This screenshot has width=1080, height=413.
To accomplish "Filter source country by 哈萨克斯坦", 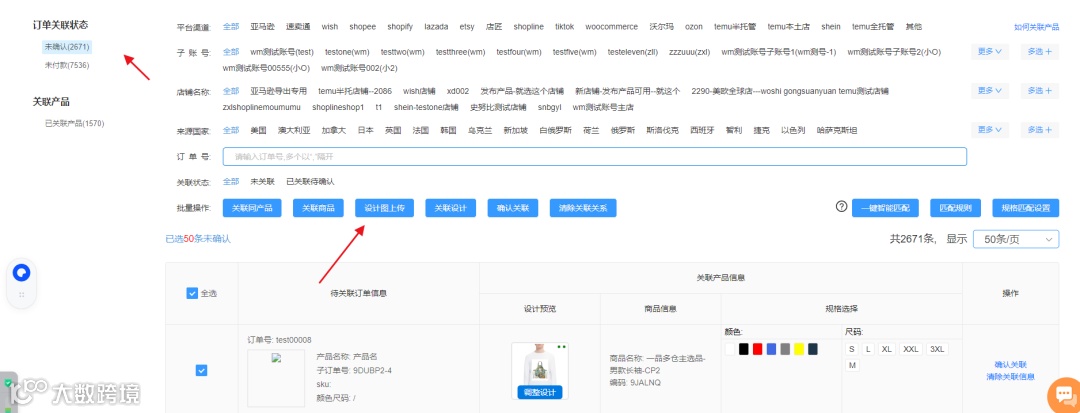I will [837, 130].
